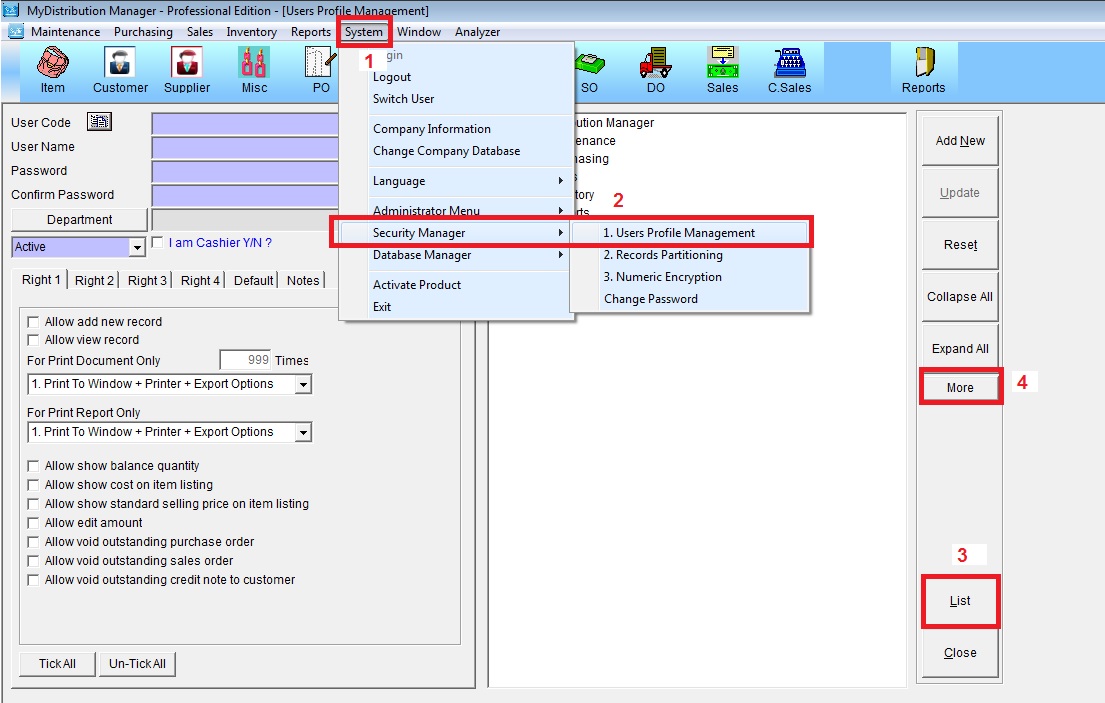Open the Misc toolbar icon

pyautogui.click(x=254, y=70)
